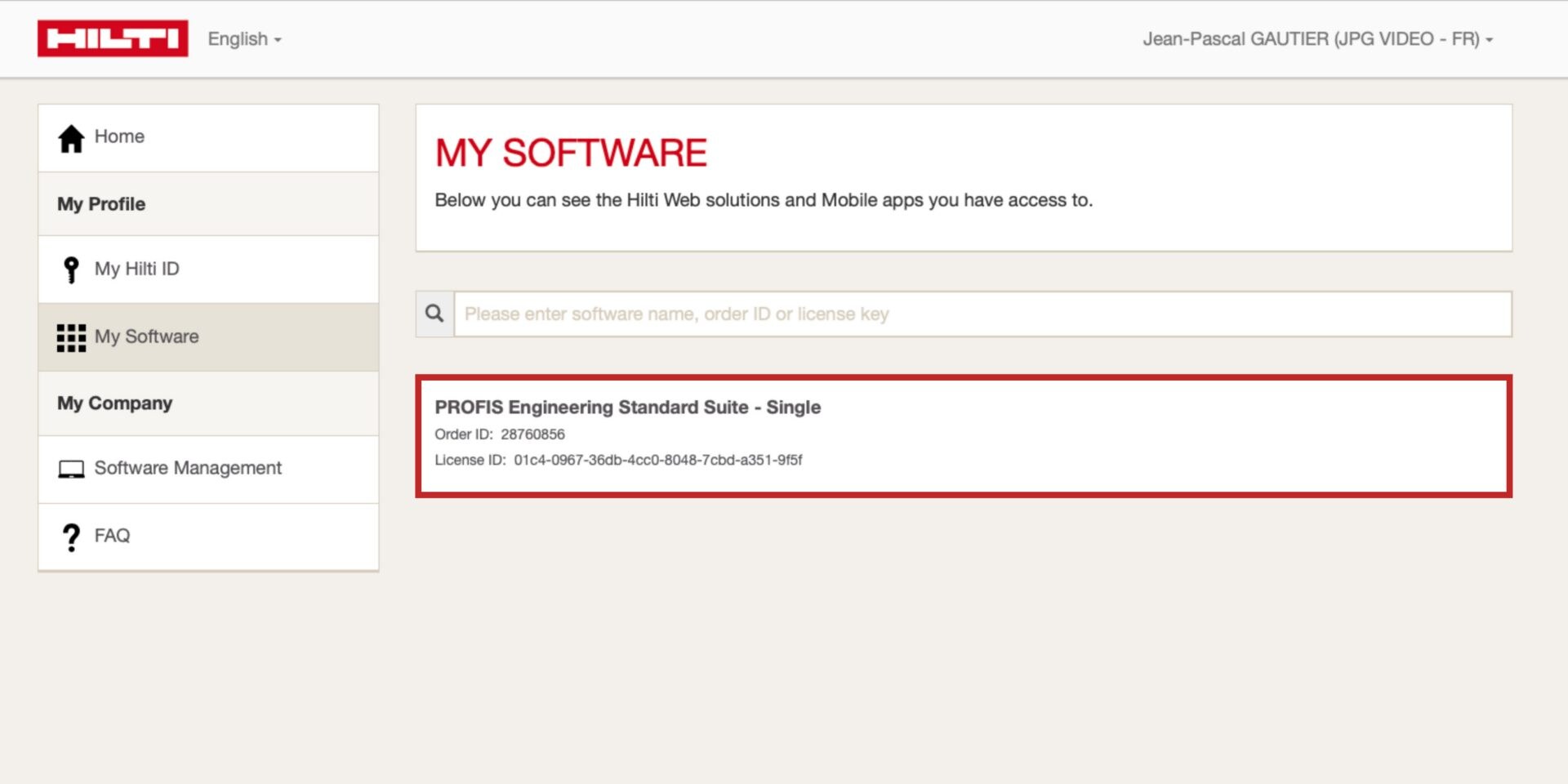The width and height of the screenshot is (1568, 784).
Task: Open the FAQ page
Action: pyautogui.click(x=113, y=536)
